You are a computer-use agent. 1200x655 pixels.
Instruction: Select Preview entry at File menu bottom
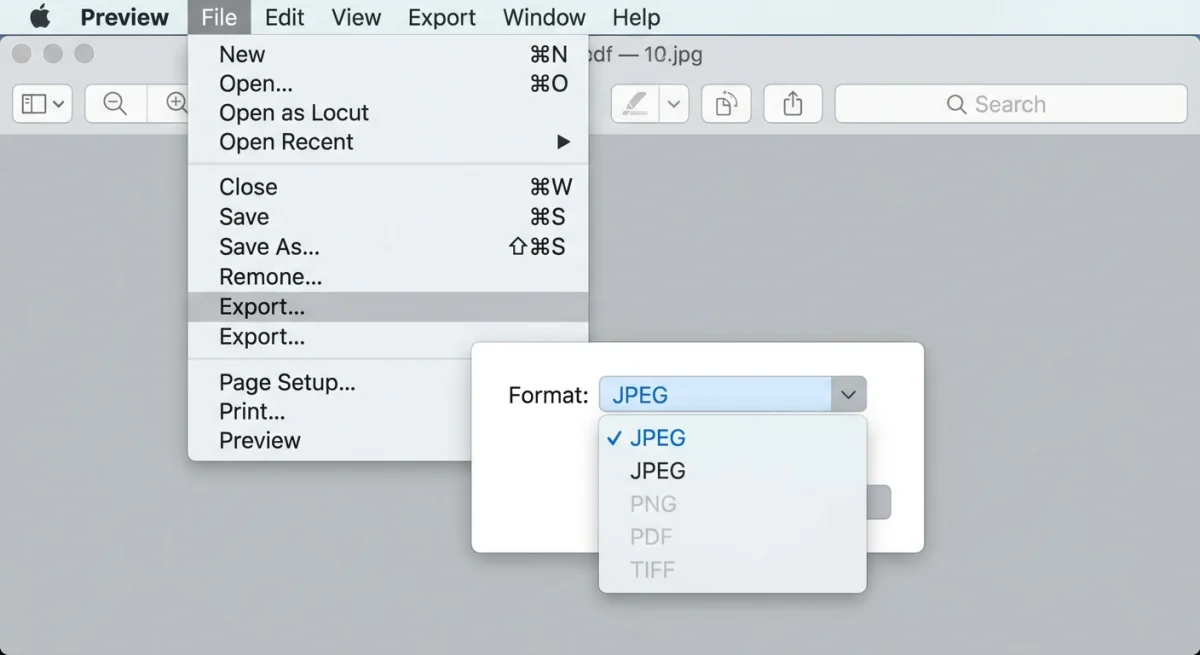(330, 440)
